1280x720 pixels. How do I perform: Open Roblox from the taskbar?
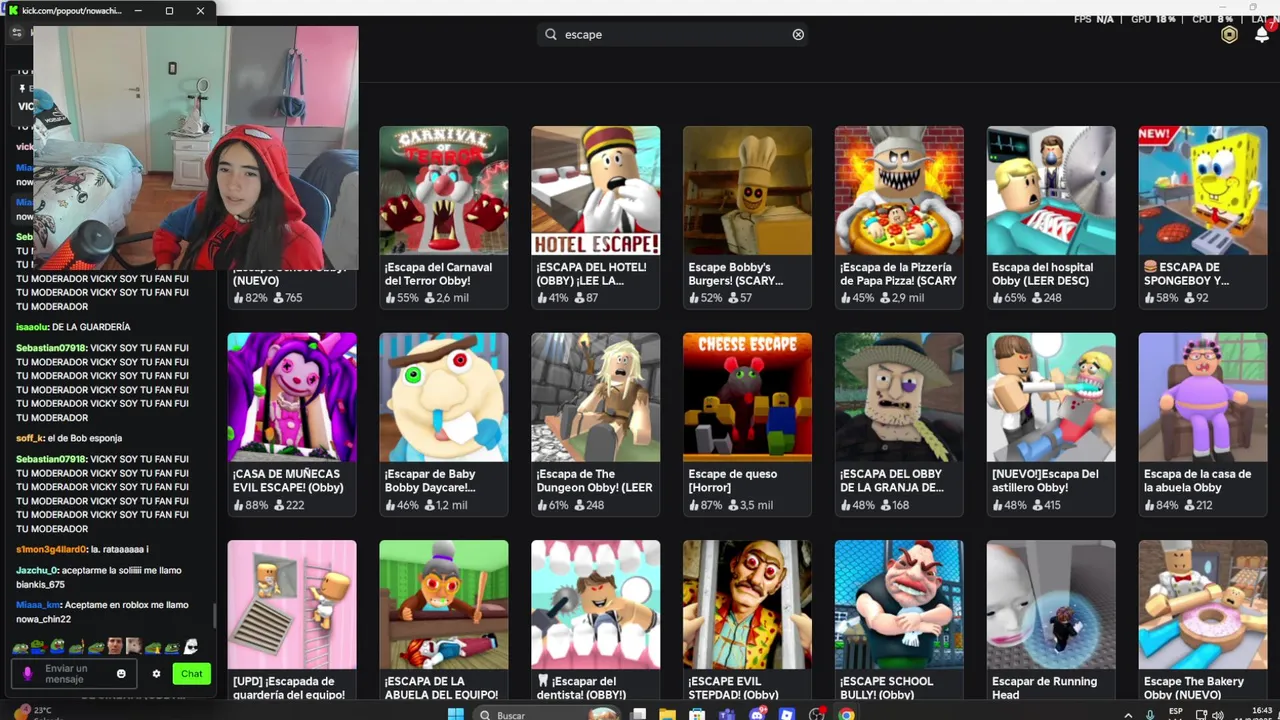coord(787,714)
